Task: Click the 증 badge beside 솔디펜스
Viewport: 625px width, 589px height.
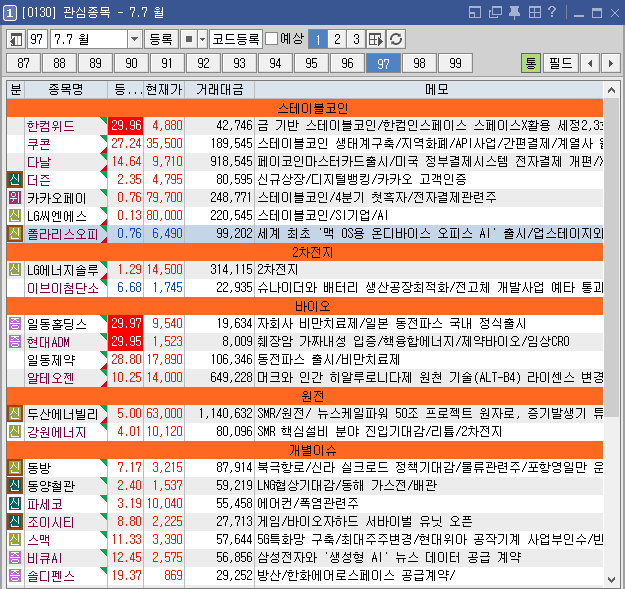Action: tap(15, 575)
